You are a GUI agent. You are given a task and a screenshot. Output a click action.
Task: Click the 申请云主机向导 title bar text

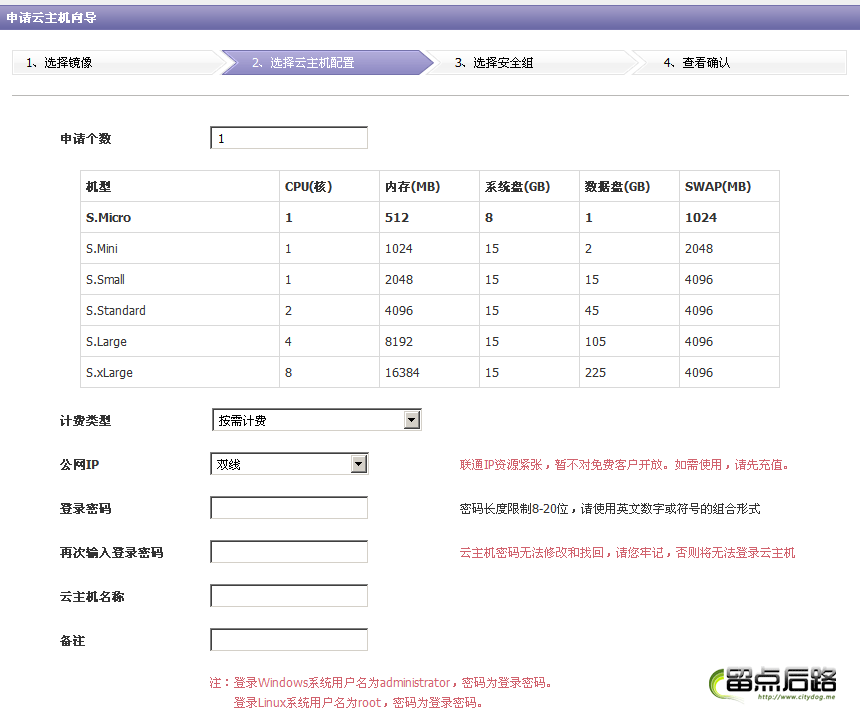click(52, 18)
